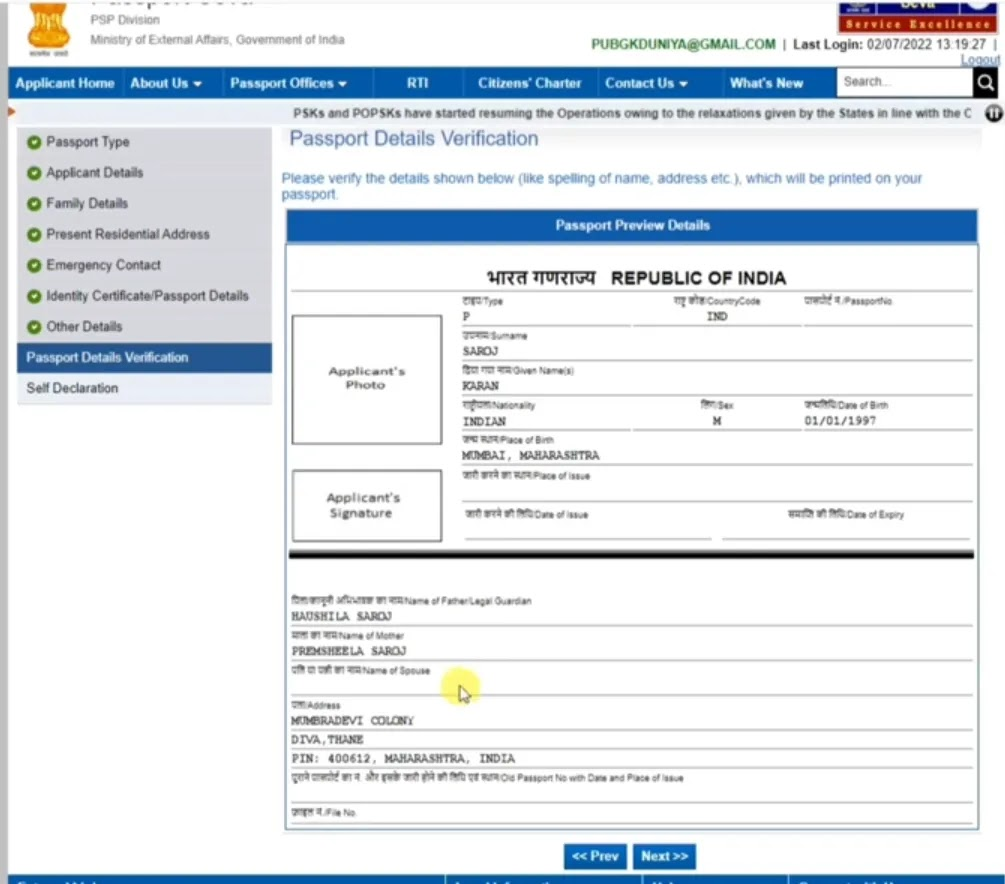Click the green checkmark beside Family Details

(x=35, y=203)
